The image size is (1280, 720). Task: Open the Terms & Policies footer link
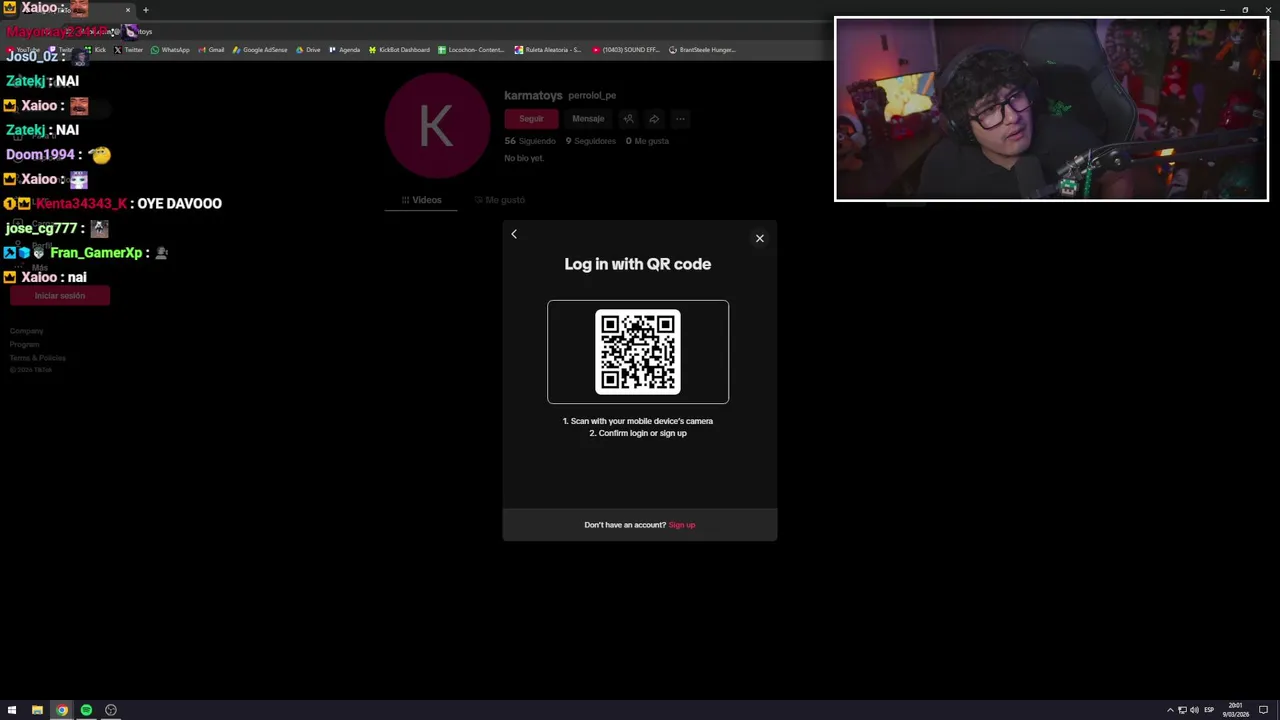[38, 358]
